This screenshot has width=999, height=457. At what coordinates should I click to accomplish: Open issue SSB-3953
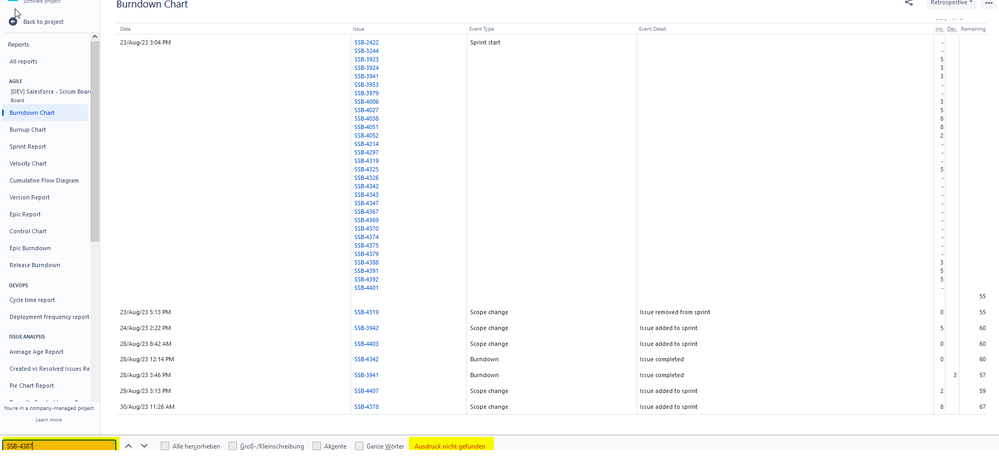click(x=366, y=85)
